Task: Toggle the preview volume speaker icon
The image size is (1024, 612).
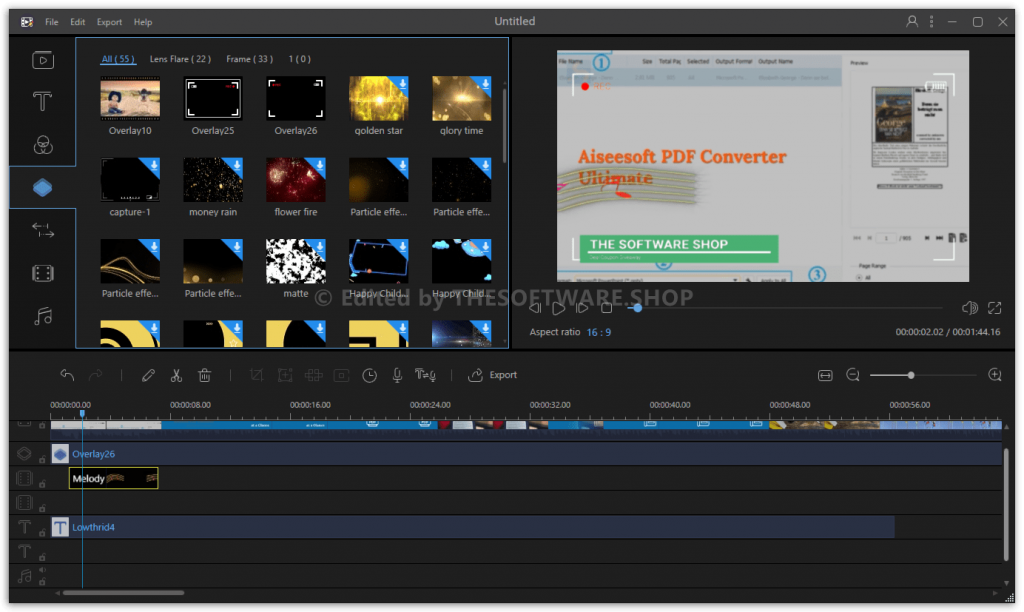Action: click(x=969, y=308)
